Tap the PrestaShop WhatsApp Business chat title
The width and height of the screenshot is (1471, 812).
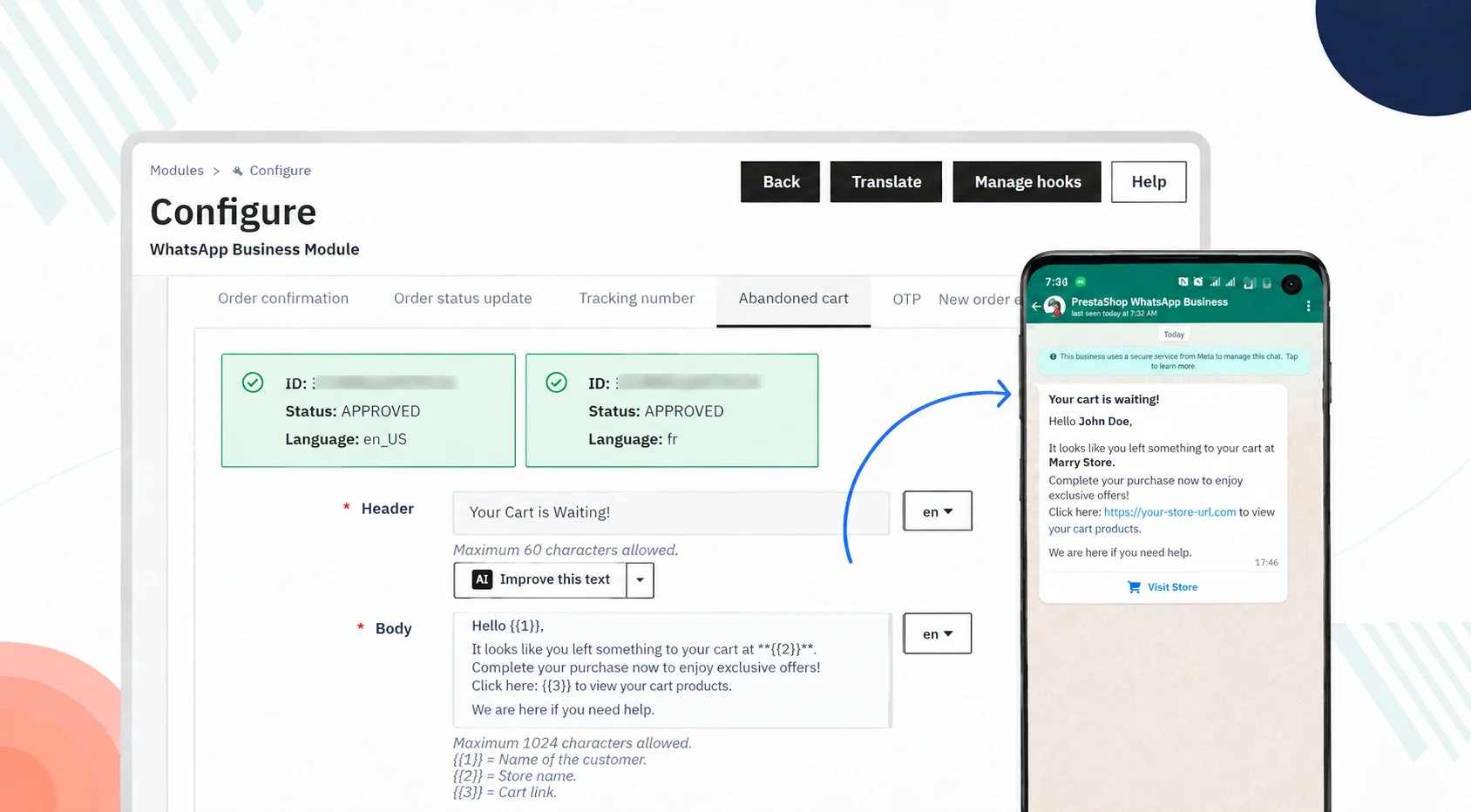(1149, 302)
